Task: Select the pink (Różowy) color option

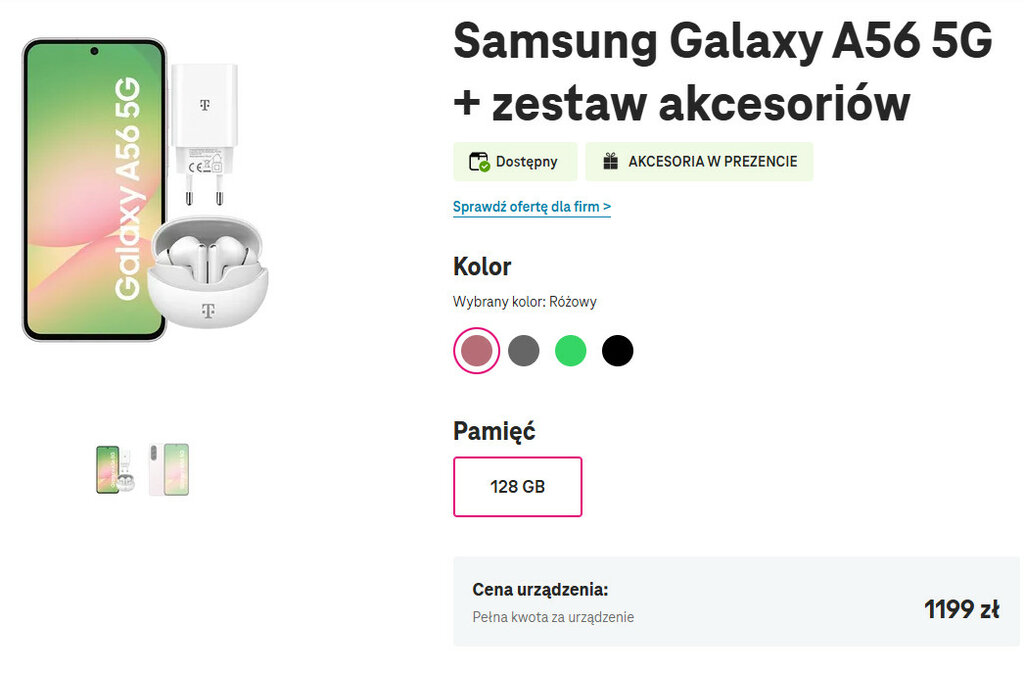Action: (x=476, y=351)
